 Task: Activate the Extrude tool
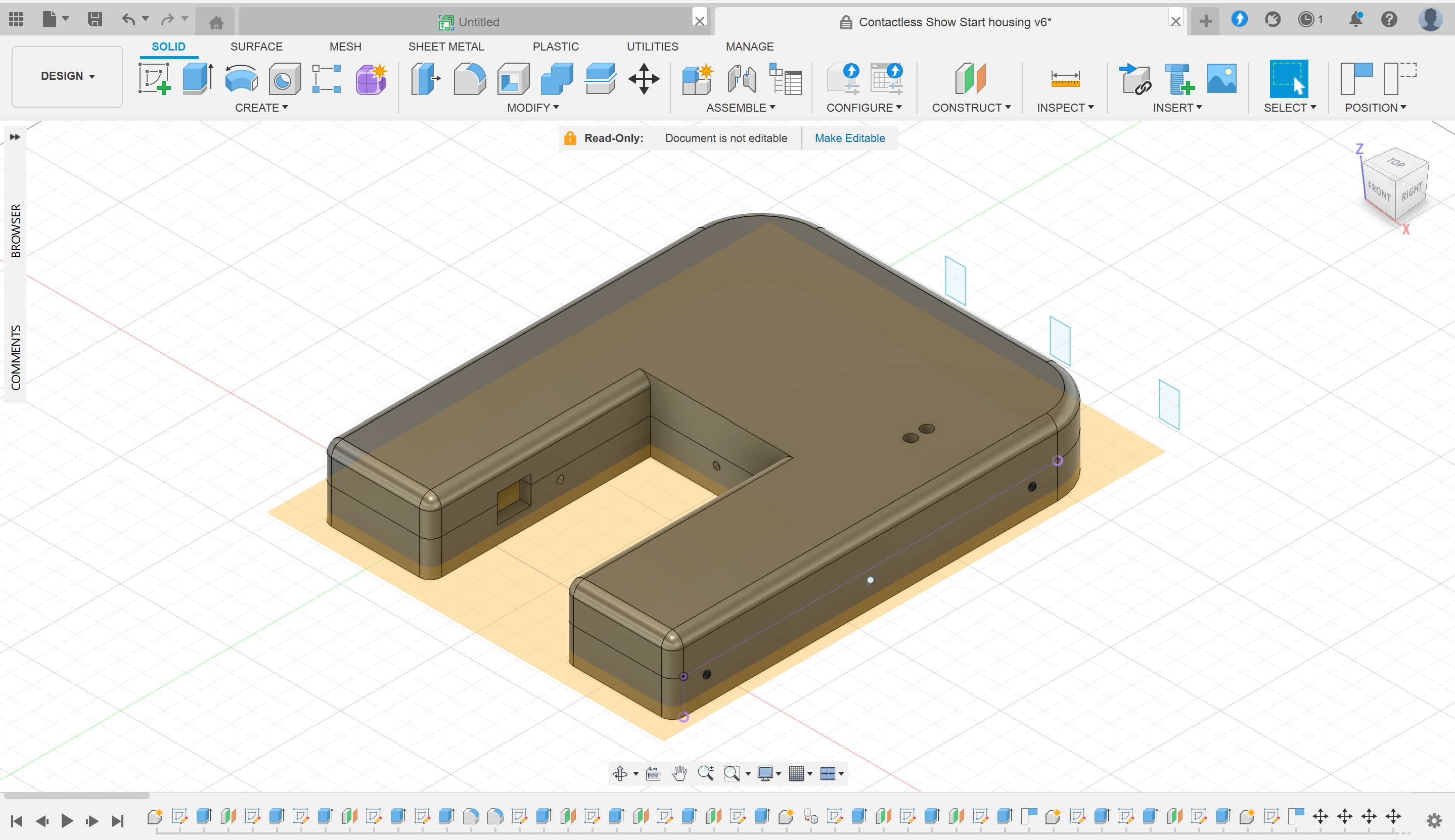point(196,79)
